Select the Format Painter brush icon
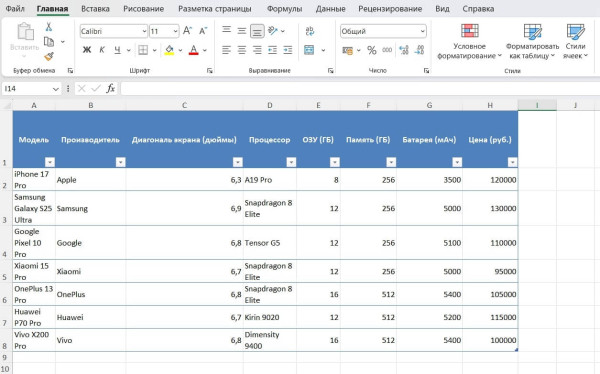 (49, 57)
